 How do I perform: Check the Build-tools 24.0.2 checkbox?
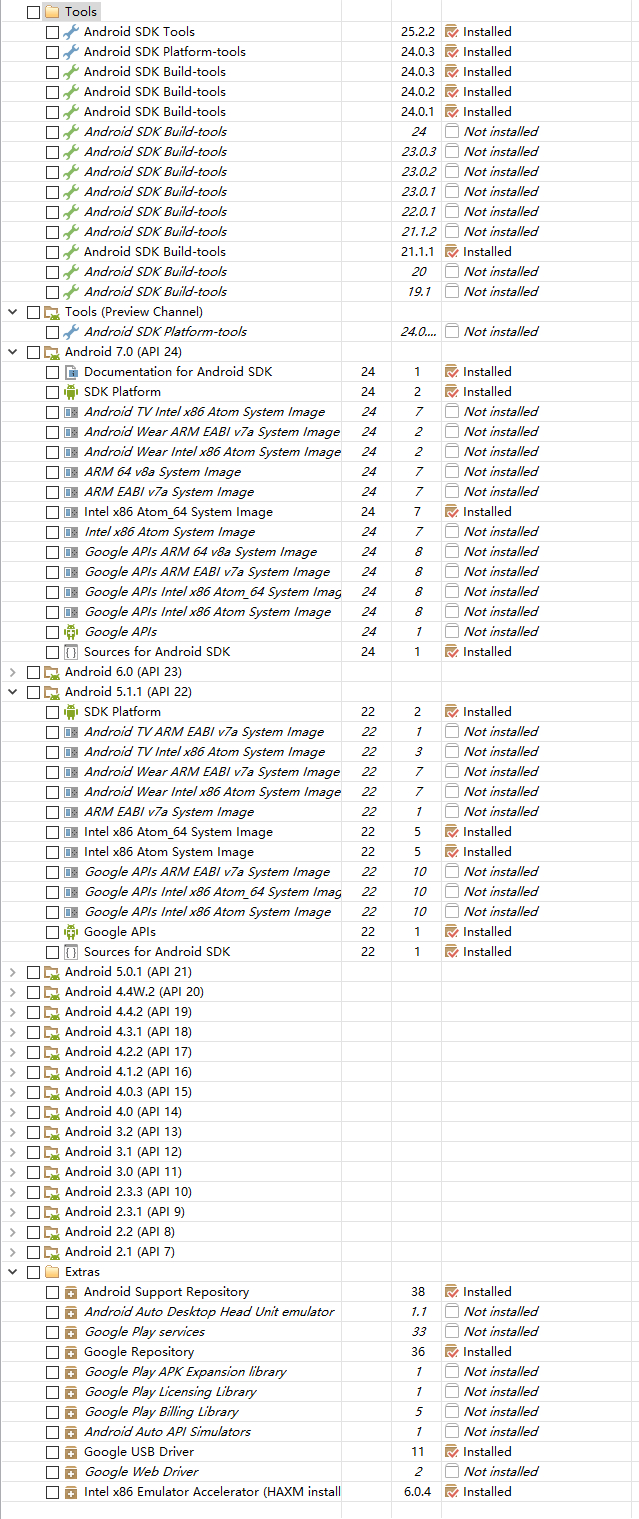coord(52,92)
